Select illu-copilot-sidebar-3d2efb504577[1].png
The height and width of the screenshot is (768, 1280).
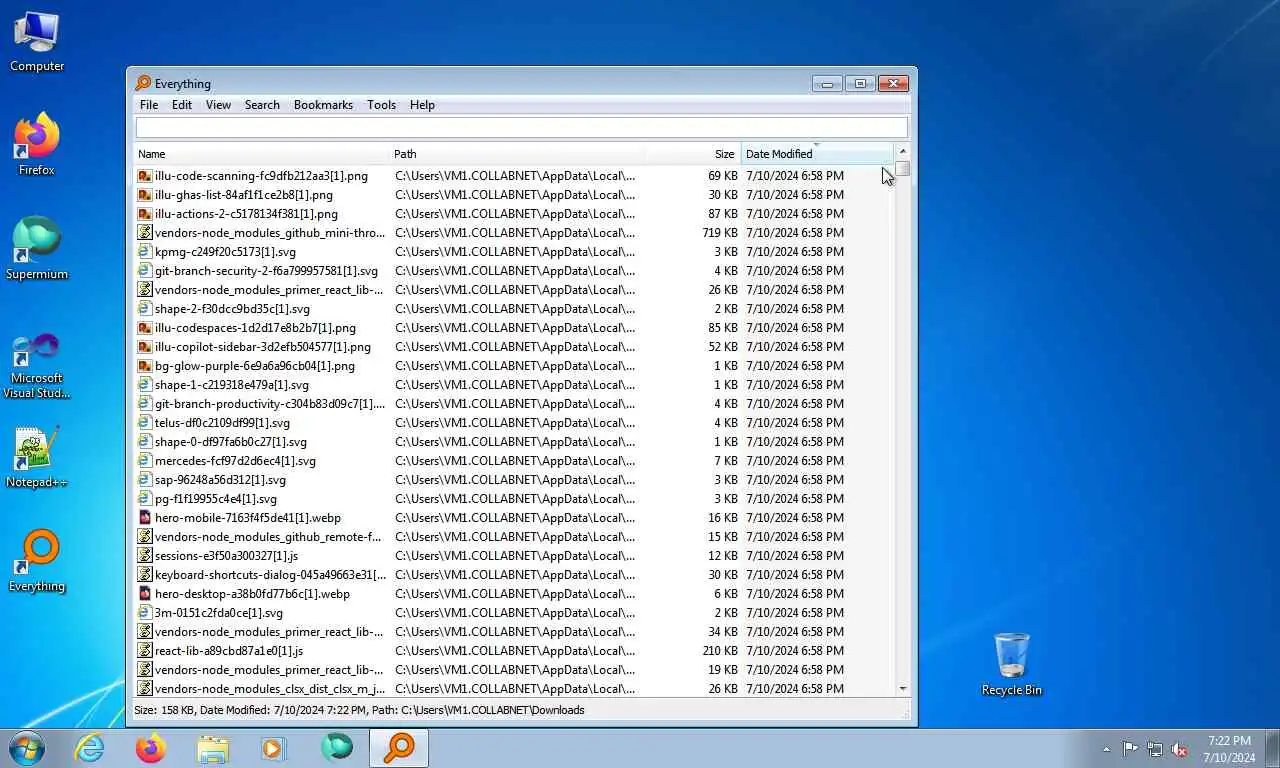[x=263, y=347]
